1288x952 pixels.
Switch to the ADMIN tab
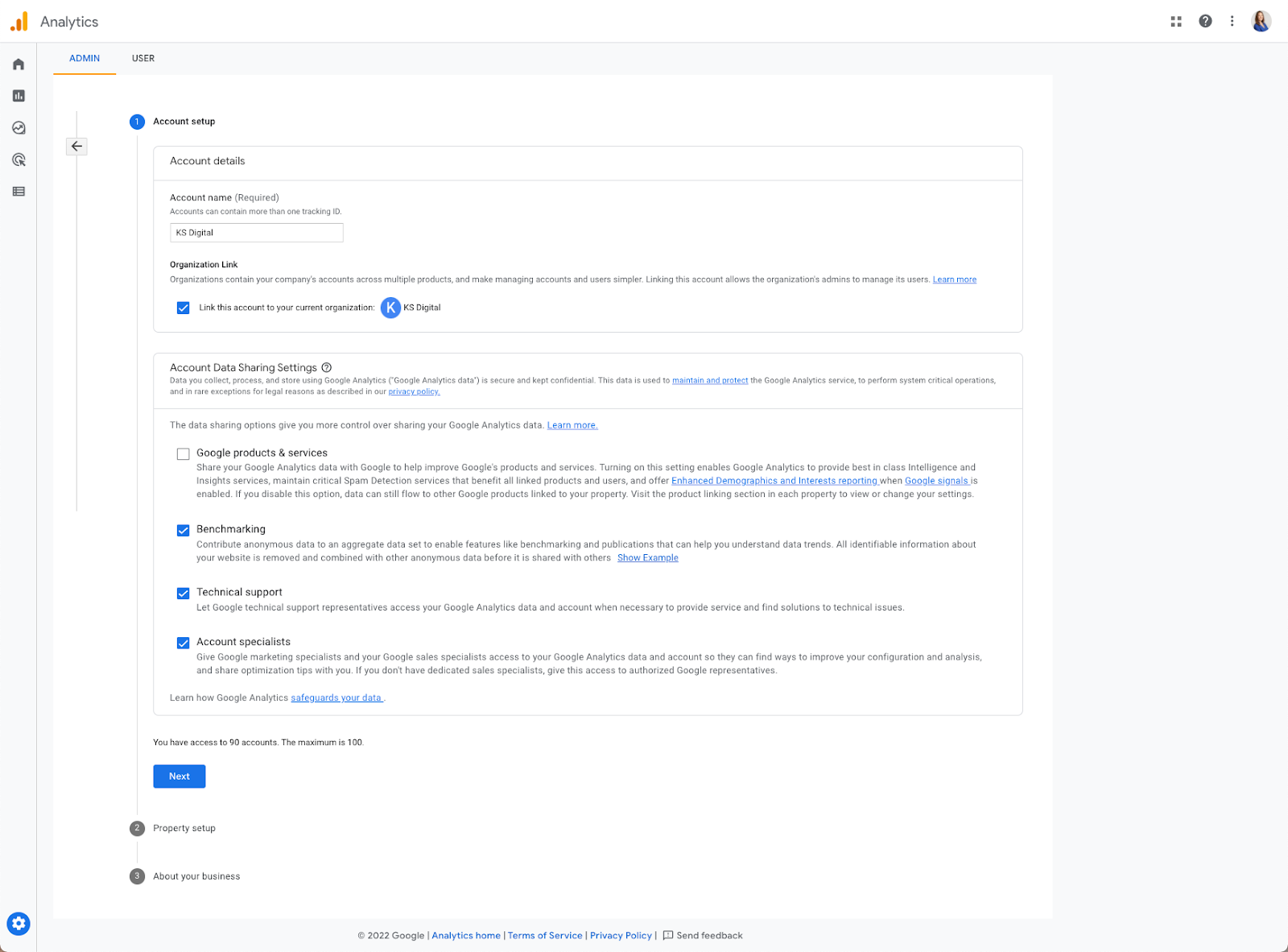(85, 58)
